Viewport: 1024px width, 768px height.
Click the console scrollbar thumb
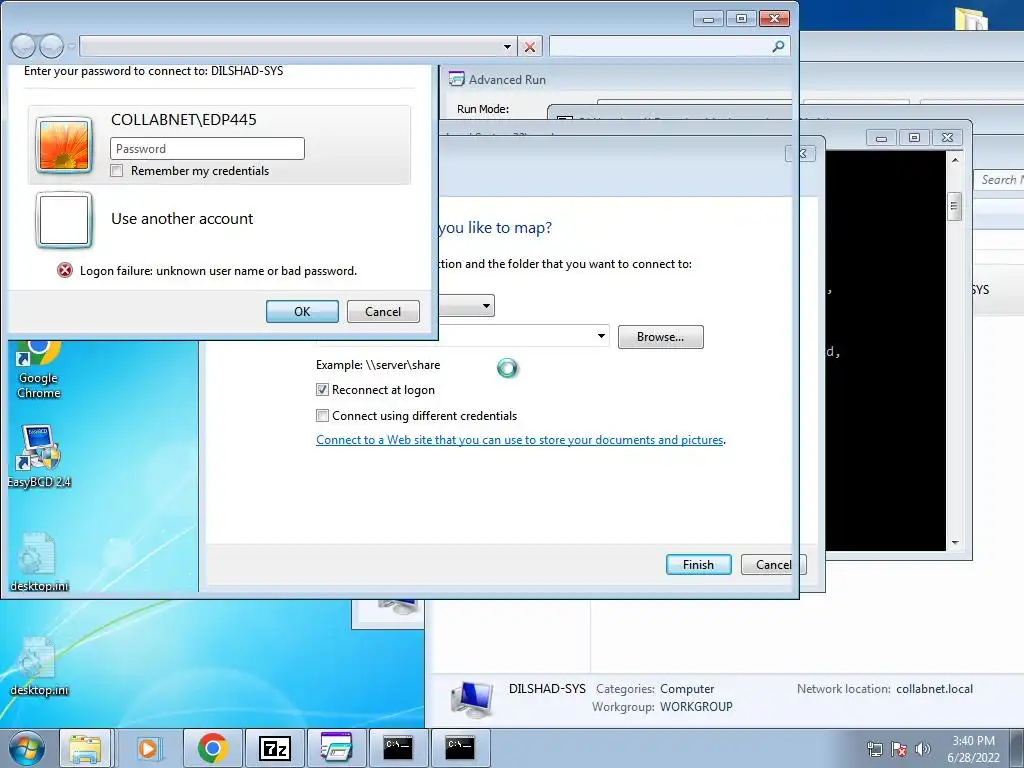click(954, 206)
